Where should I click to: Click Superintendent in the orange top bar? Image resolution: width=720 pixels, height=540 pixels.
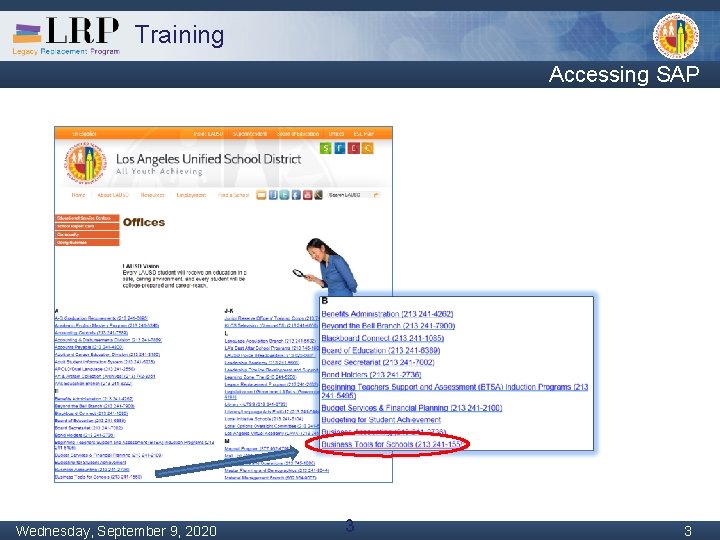click(250, 134)
